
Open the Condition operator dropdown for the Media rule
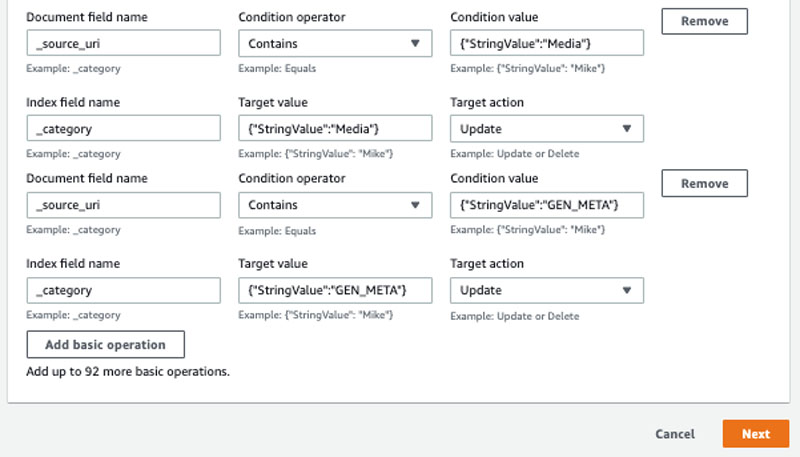(335, 43)
